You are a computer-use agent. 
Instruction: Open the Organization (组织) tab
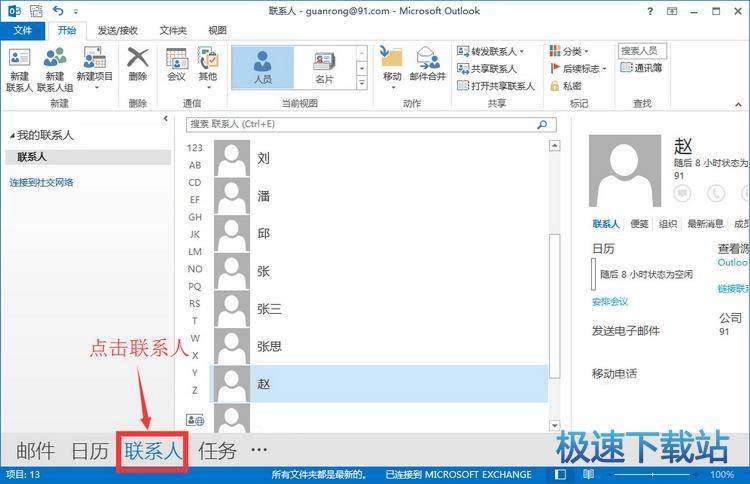tap(668, 223)
